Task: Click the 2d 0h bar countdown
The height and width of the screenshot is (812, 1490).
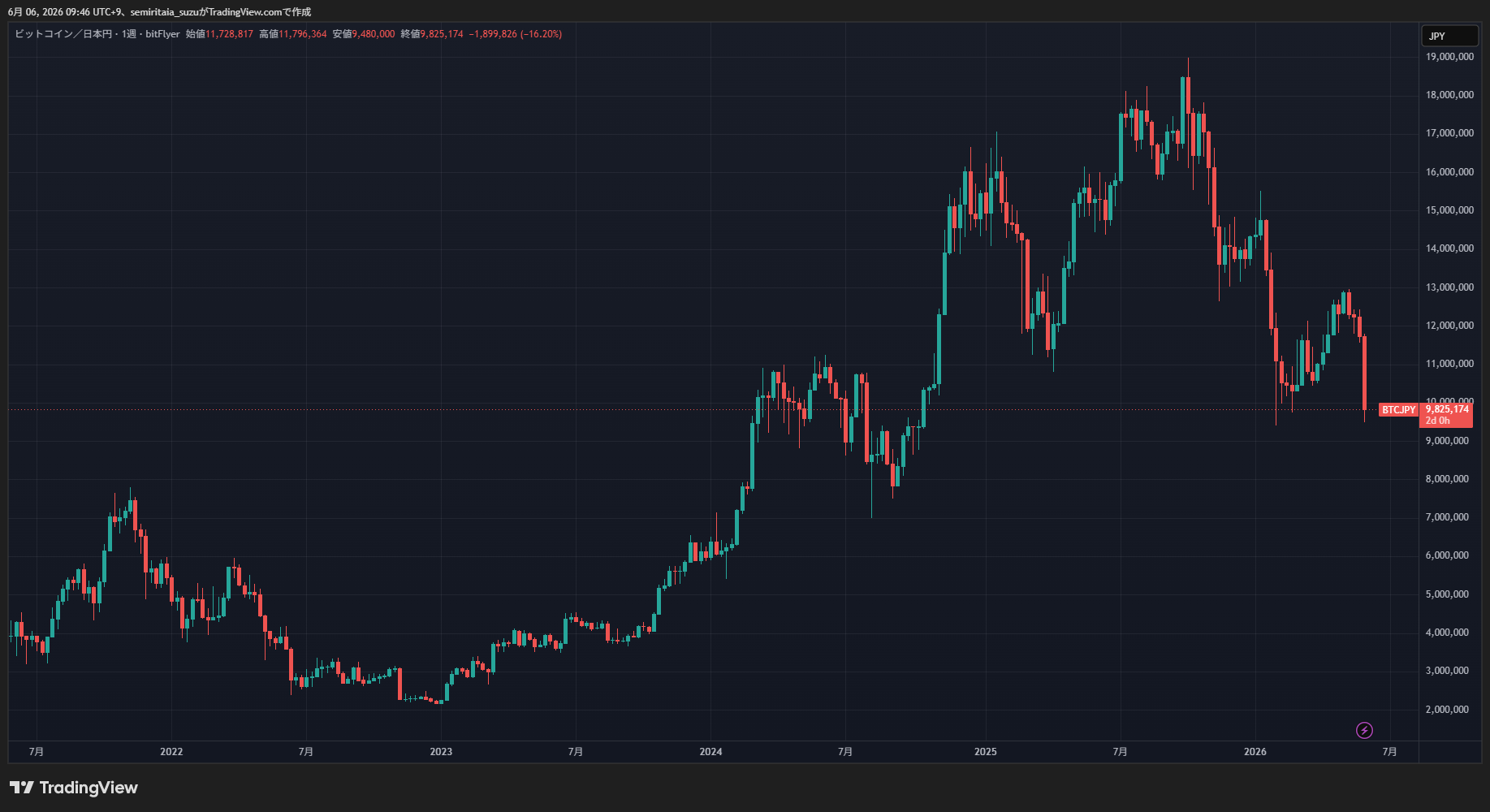Action: [x=1437, y=421]
